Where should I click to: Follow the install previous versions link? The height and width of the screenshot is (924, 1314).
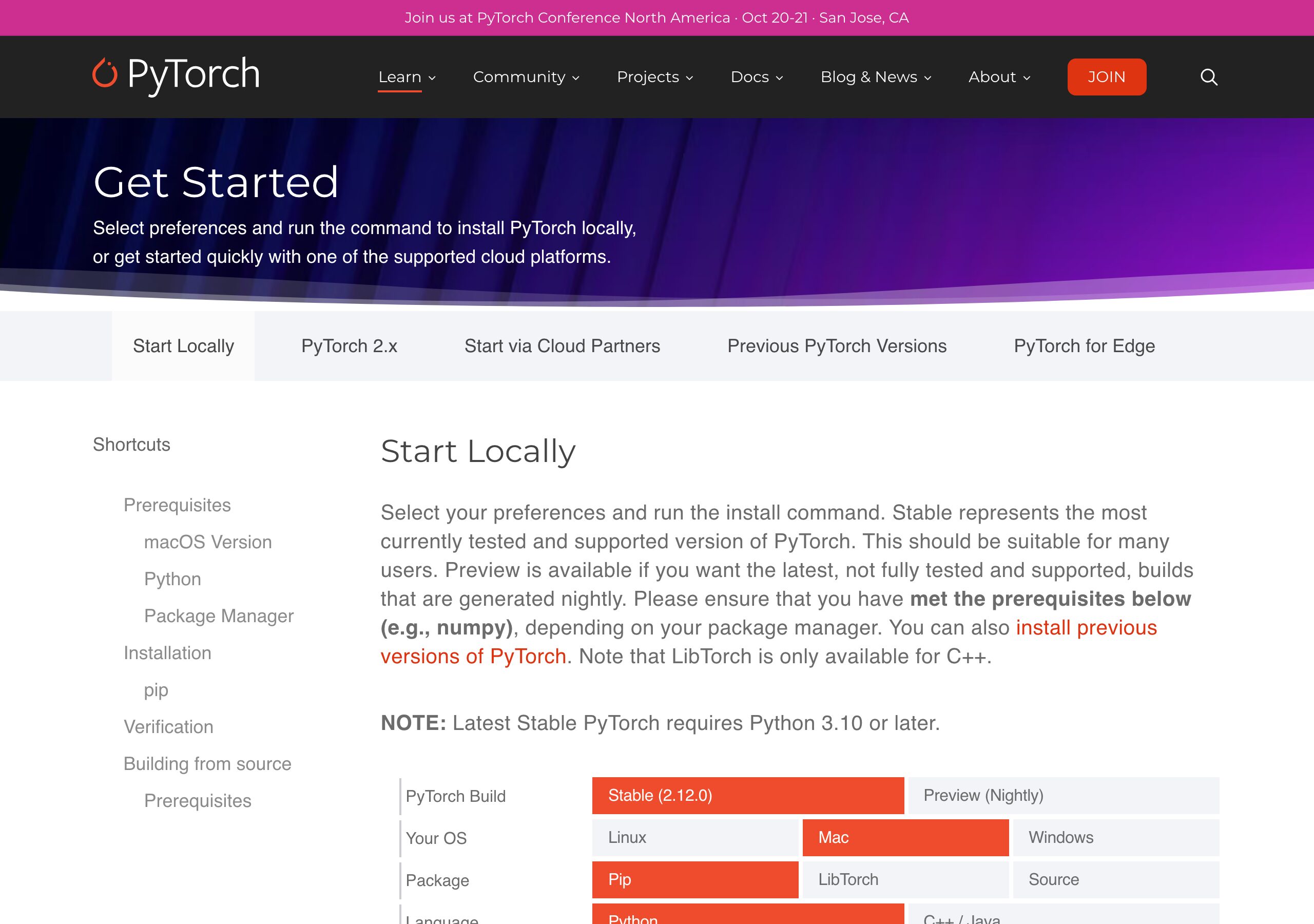[768, 642]
